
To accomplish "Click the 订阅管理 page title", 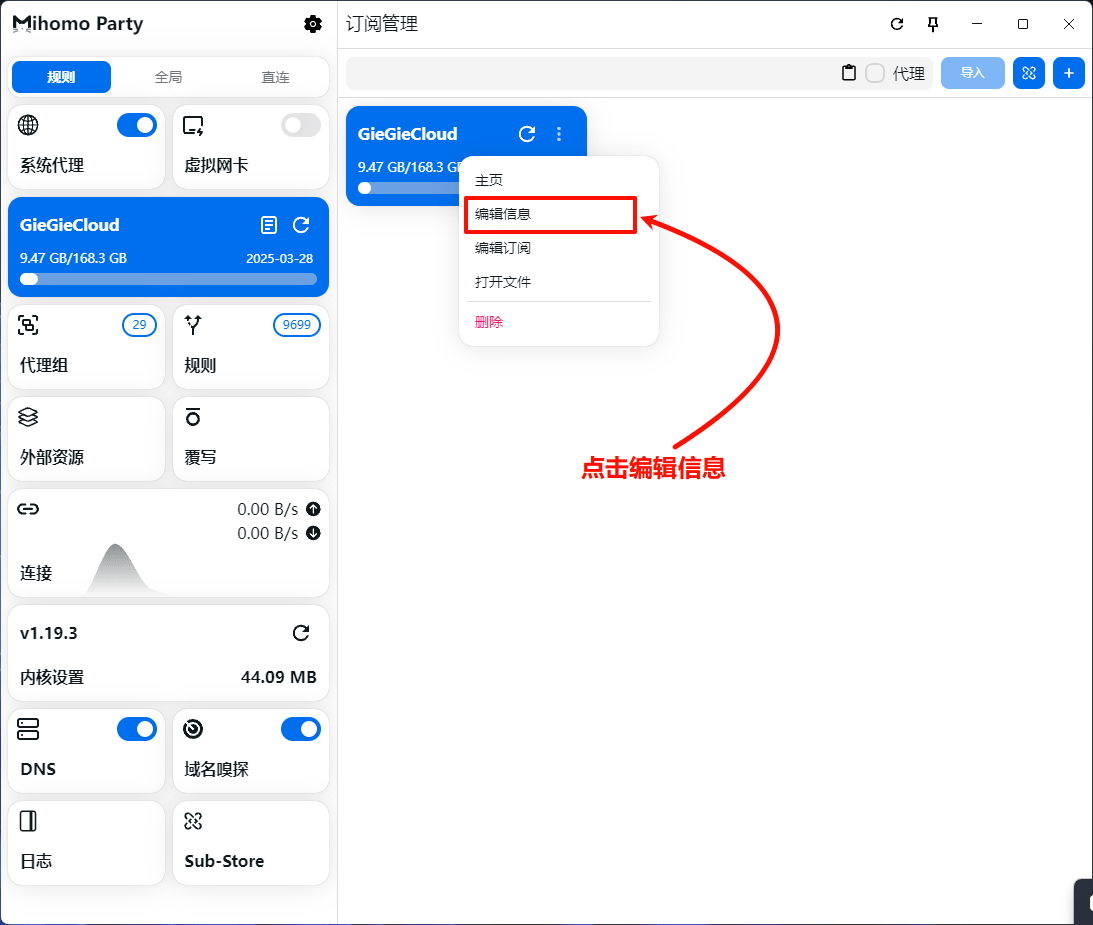I will pos(382,24).
